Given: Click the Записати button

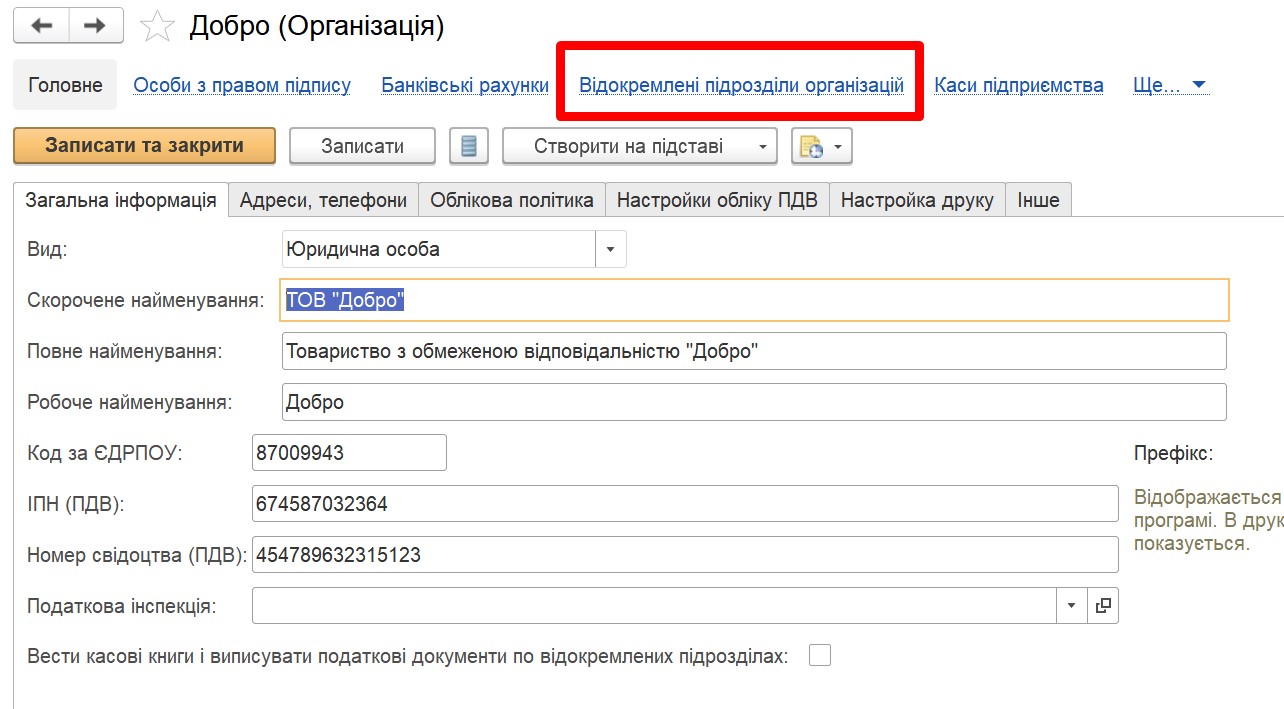Looking at the screenshot, I should click(362, 146).
